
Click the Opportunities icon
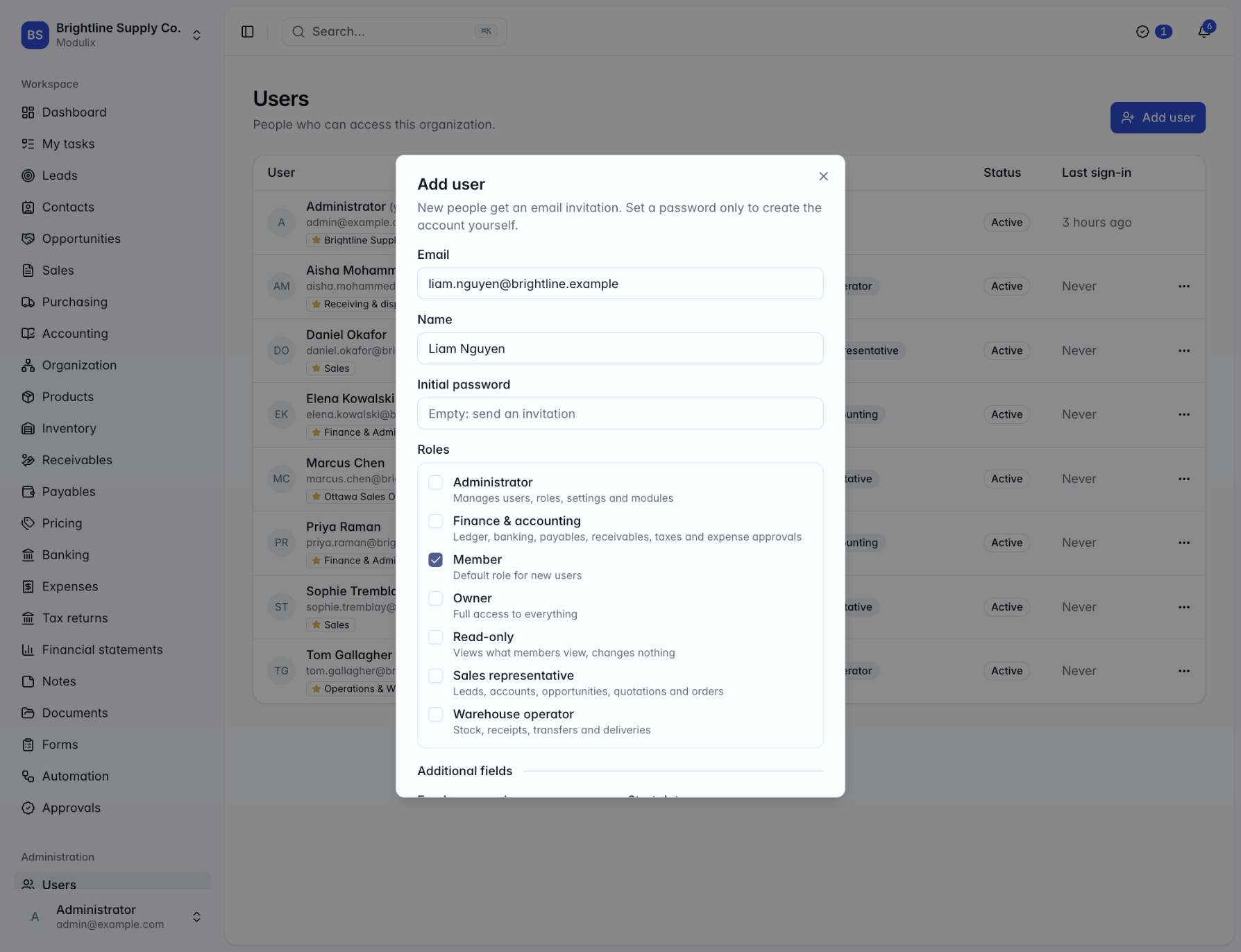tap(28, 239)
